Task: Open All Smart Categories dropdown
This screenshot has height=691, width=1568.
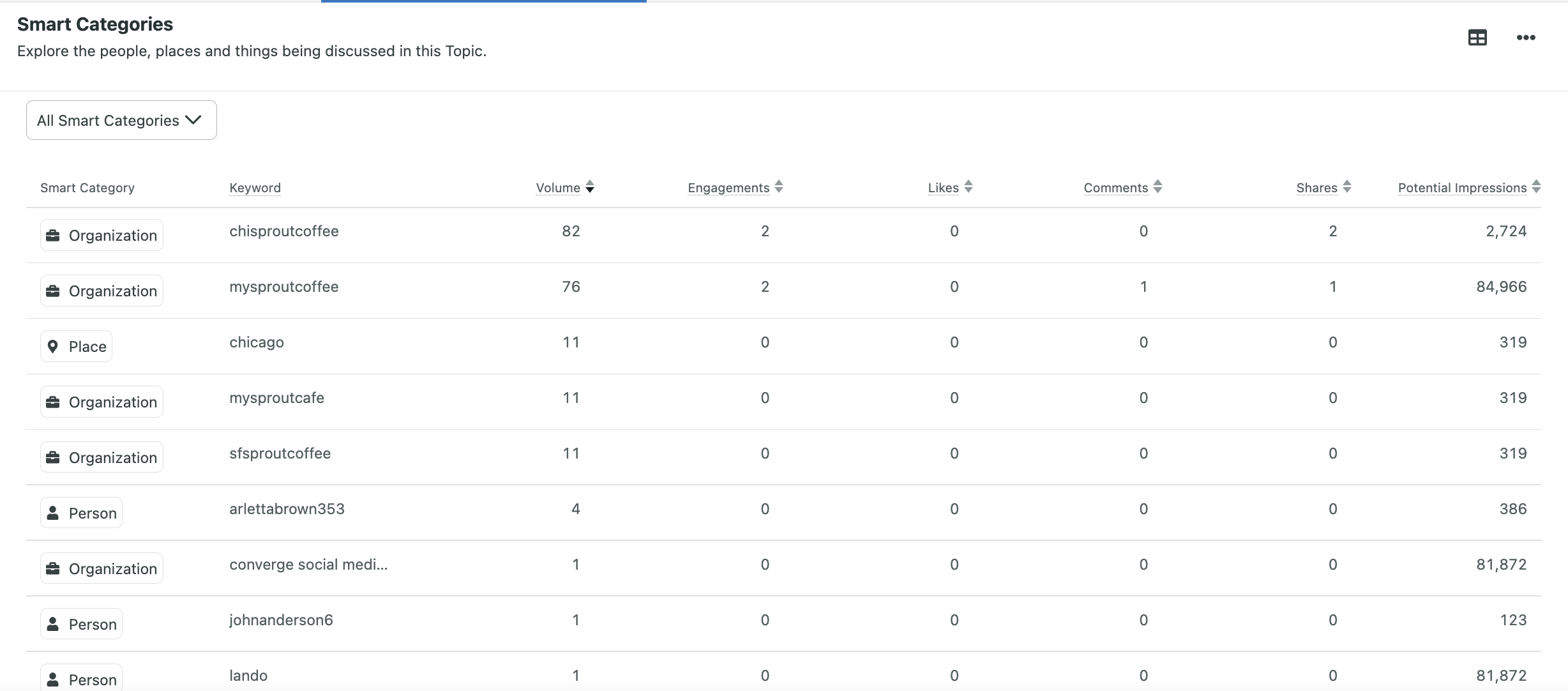Action: [121, 120]
